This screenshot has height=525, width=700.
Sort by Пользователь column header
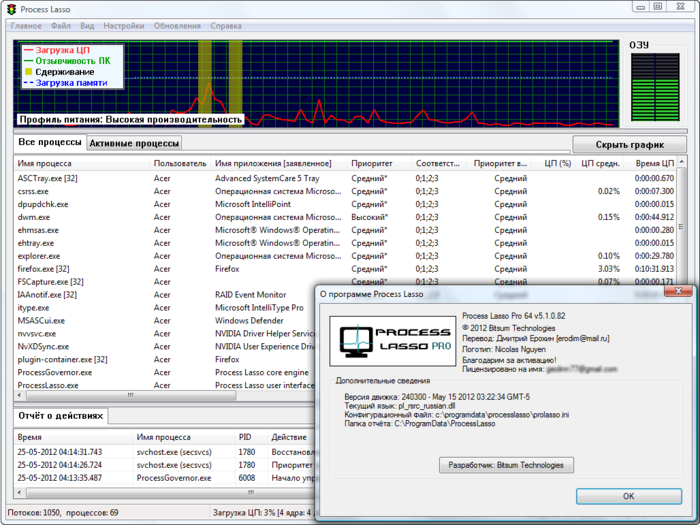[180, 163]
